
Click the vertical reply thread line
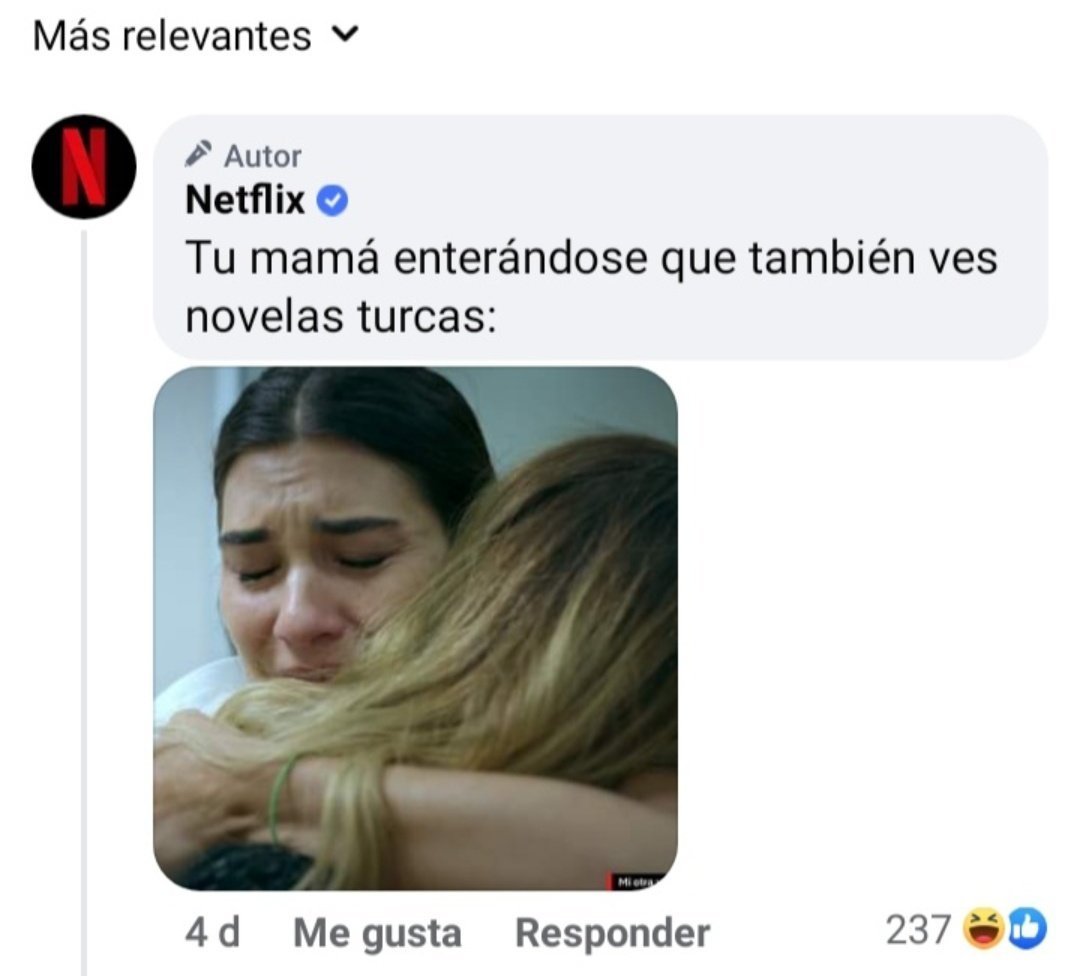pos(84,603)
